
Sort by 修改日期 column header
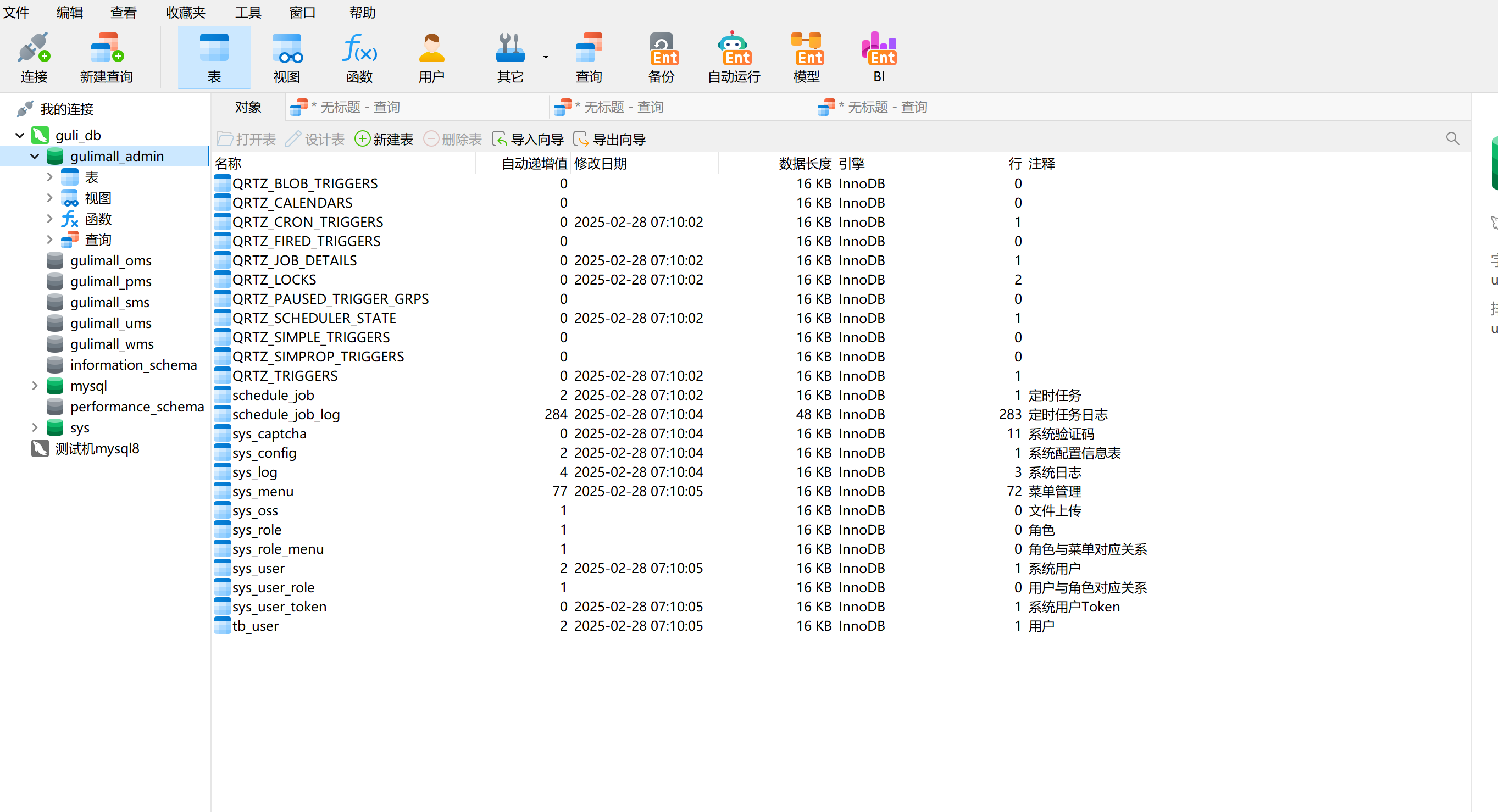click(601, 164)
